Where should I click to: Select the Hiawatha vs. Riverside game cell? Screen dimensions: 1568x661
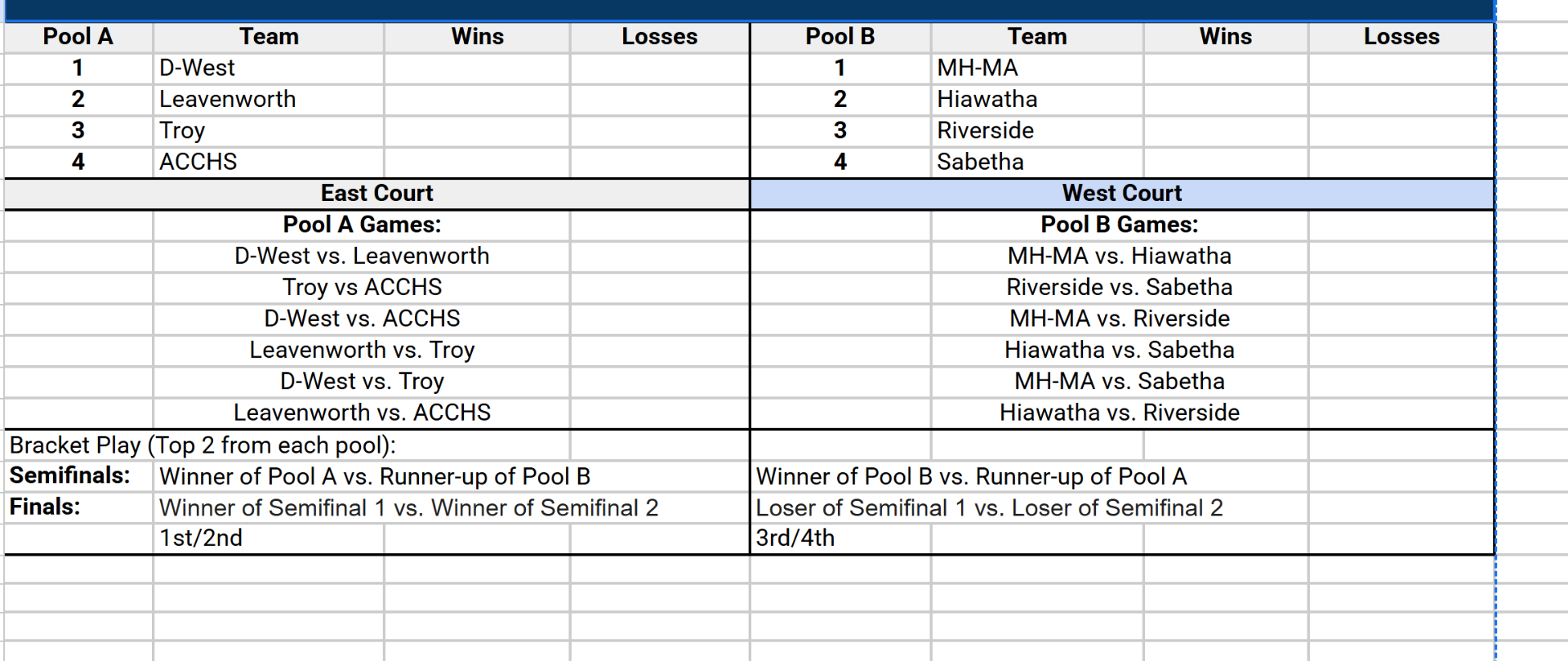1119,413
